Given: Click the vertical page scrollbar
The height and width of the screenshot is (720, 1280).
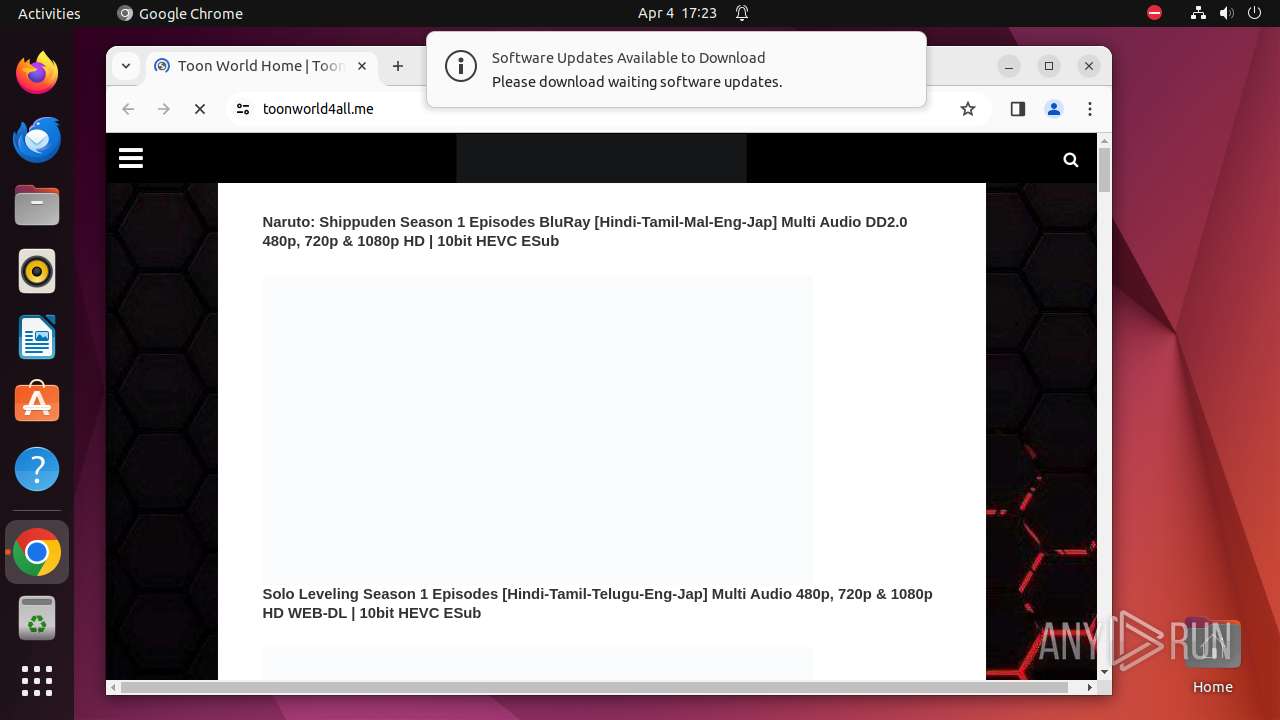Looking at the screenshot, I should (x=1104, y=170).
